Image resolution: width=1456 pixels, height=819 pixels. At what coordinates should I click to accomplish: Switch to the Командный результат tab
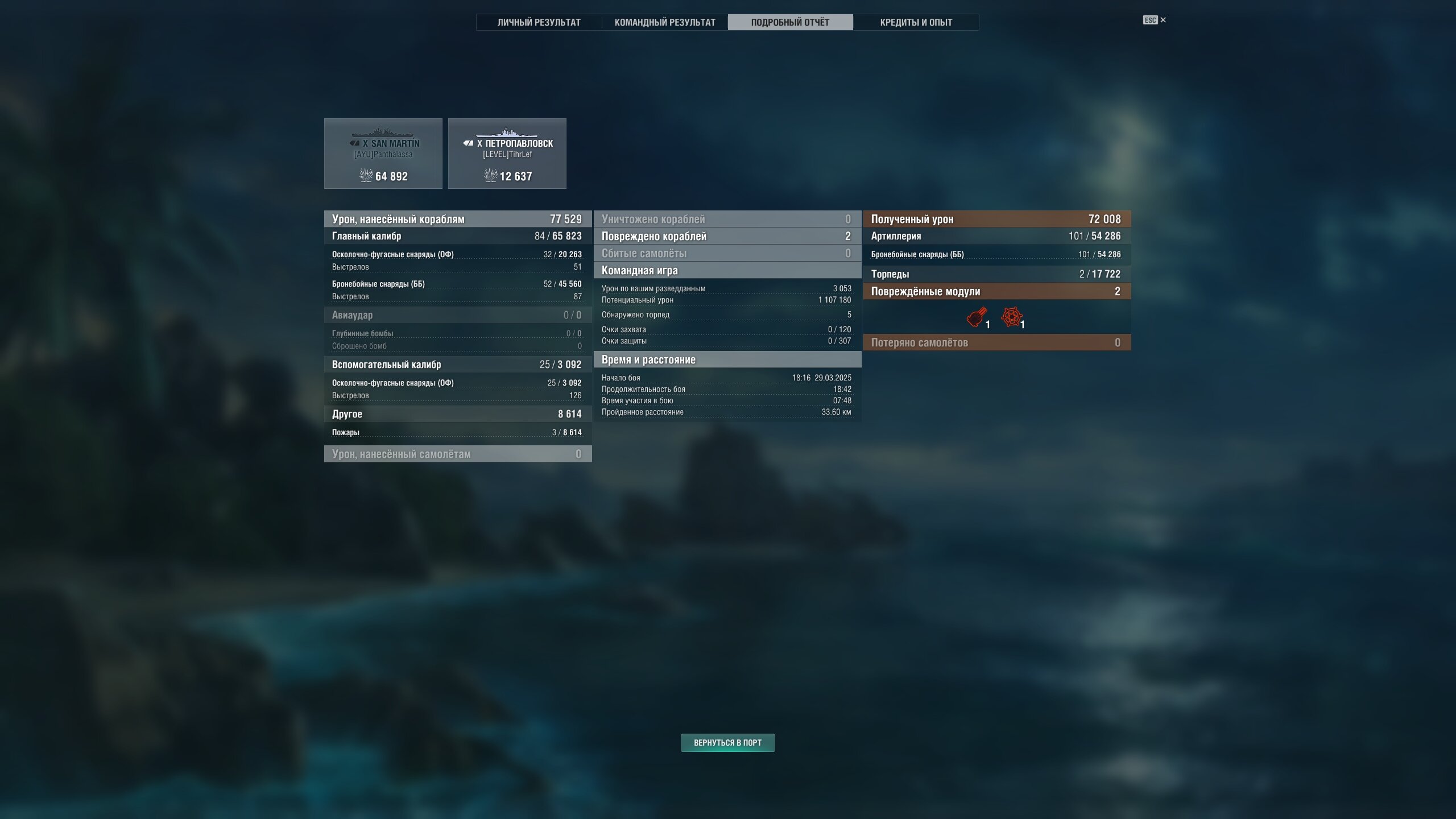[x=665, y=22]
